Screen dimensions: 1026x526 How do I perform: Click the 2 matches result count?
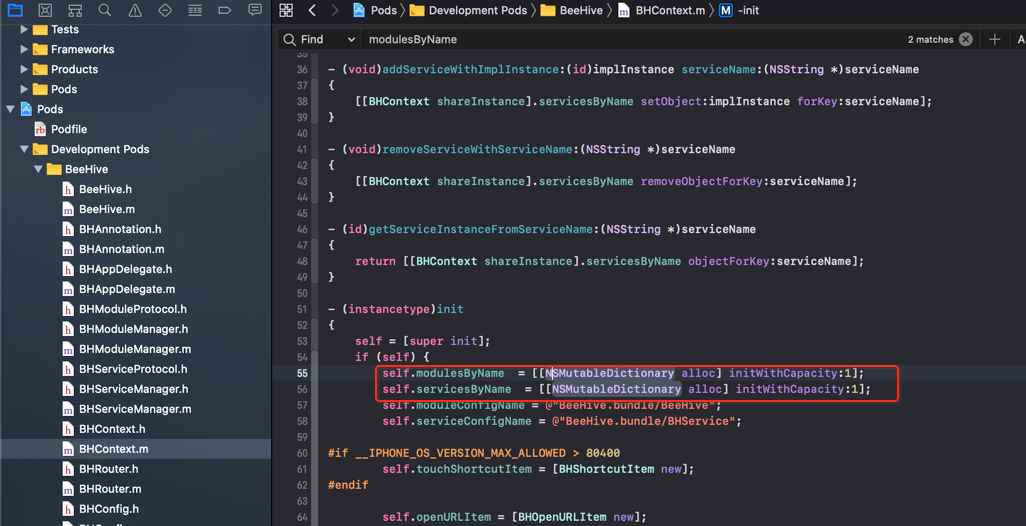(930, 39)
